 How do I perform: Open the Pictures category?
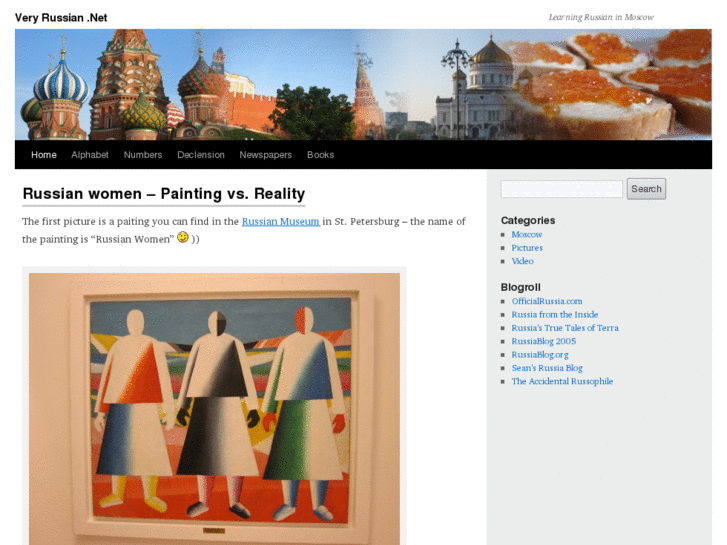[x=527, y=248]
